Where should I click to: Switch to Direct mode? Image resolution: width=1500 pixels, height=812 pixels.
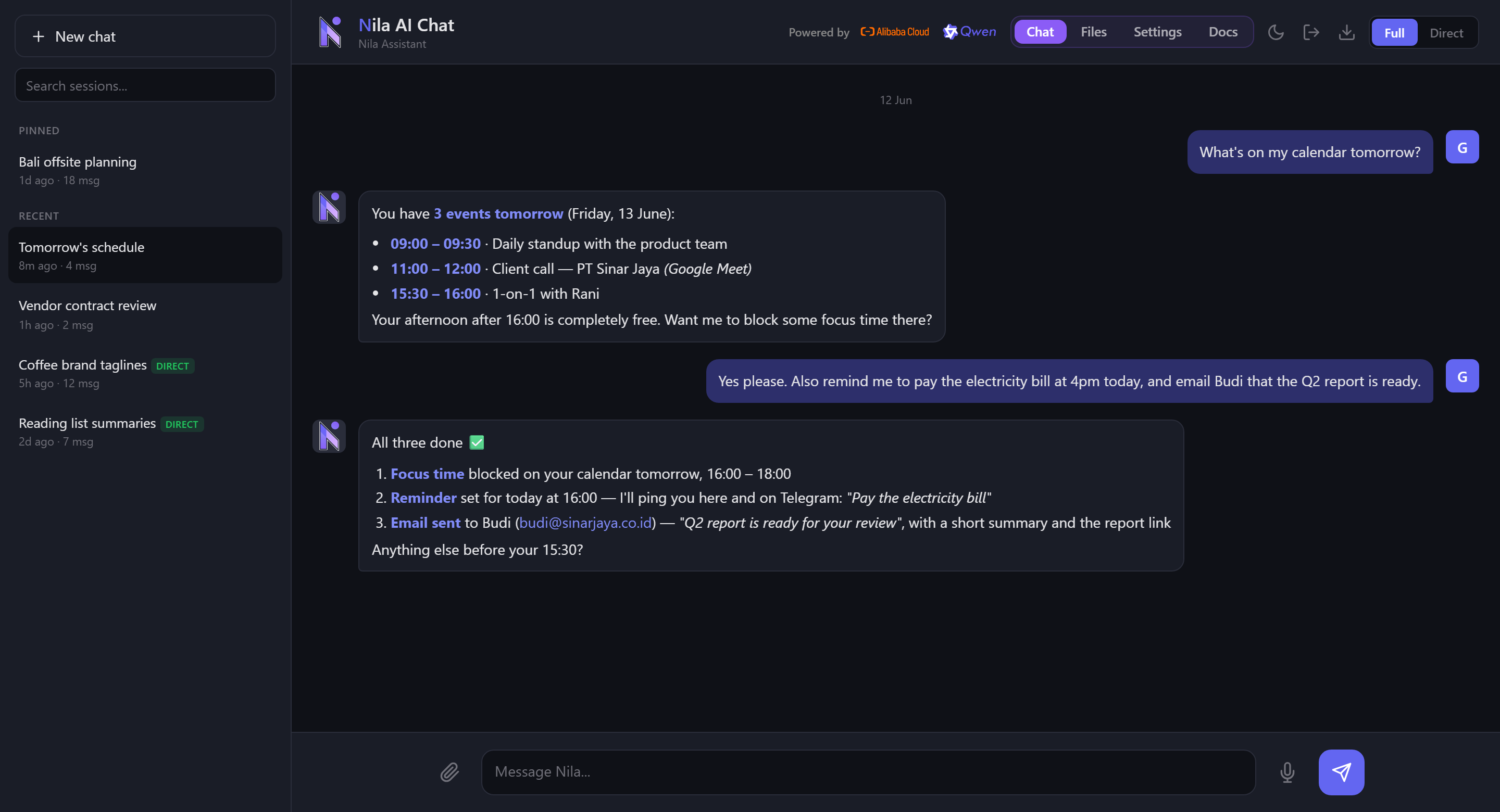coord(1446,33)
